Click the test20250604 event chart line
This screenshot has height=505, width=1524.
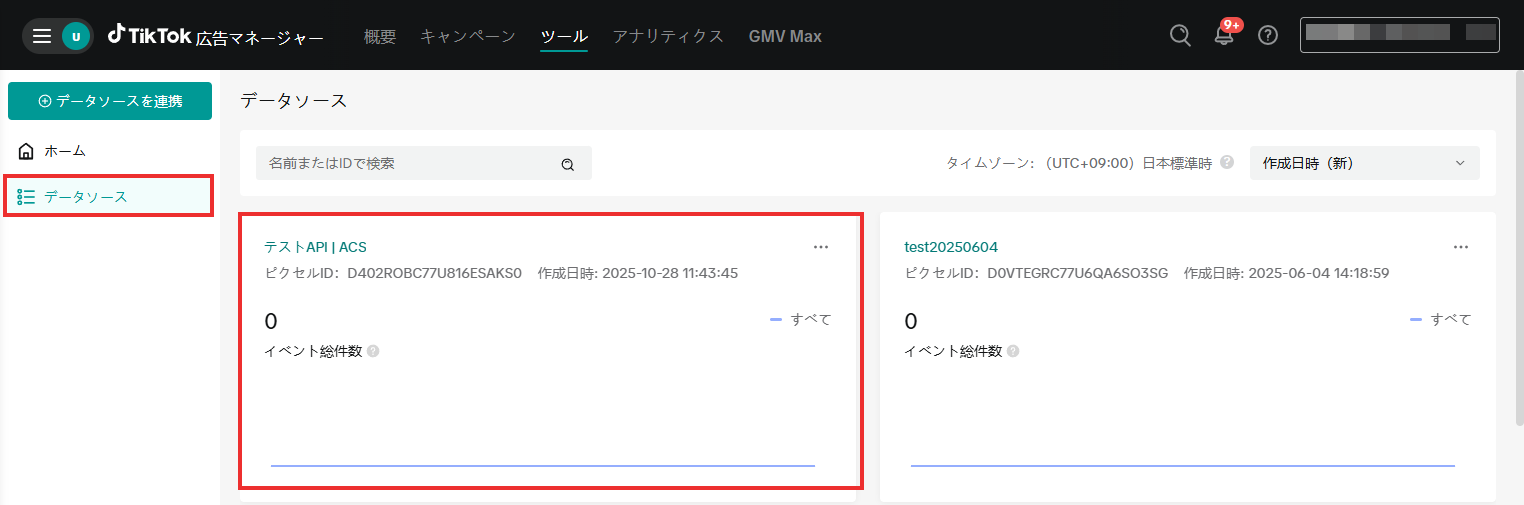(1183, 465)
